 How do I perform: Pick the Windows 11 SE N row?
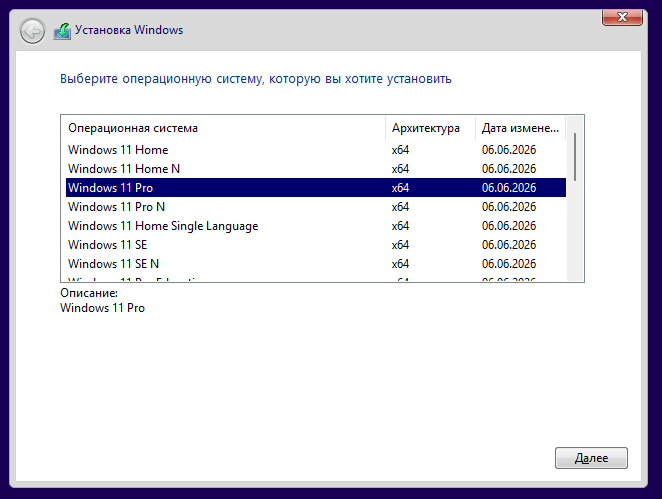point(316,264)
